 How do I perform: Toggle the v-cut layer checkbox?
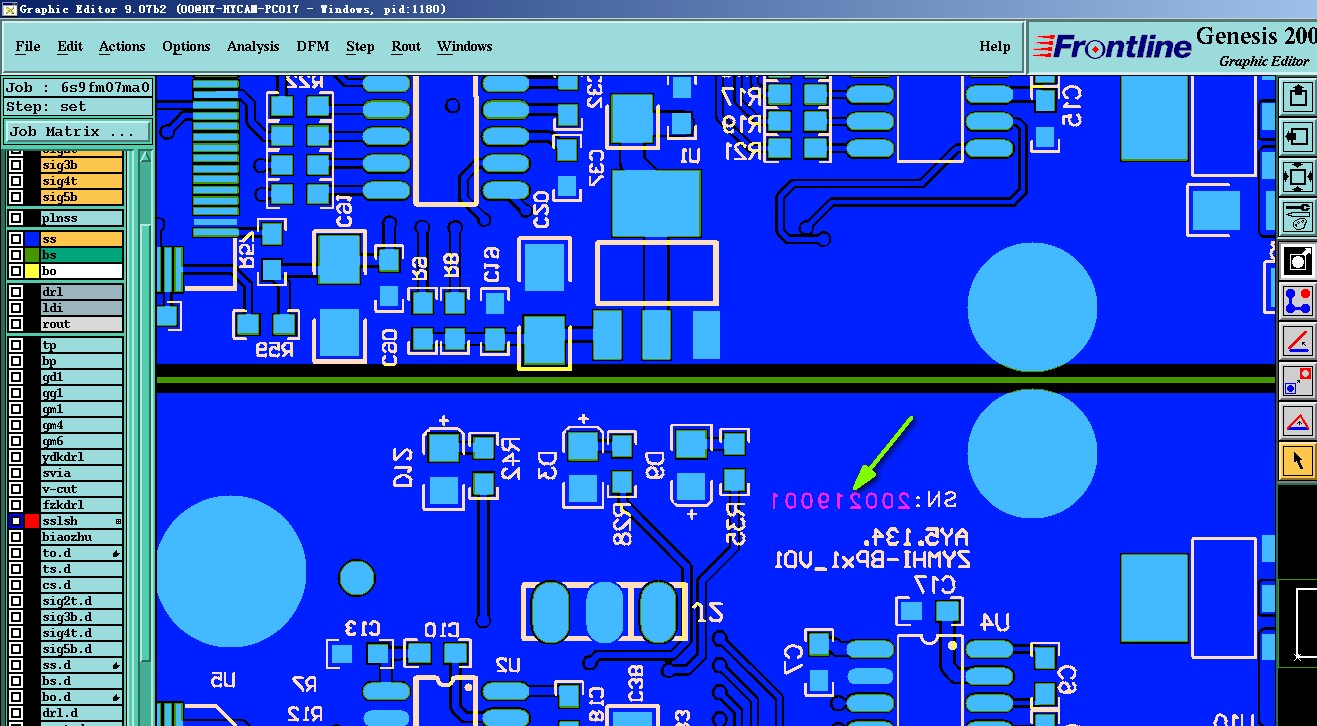click(16, 489)
